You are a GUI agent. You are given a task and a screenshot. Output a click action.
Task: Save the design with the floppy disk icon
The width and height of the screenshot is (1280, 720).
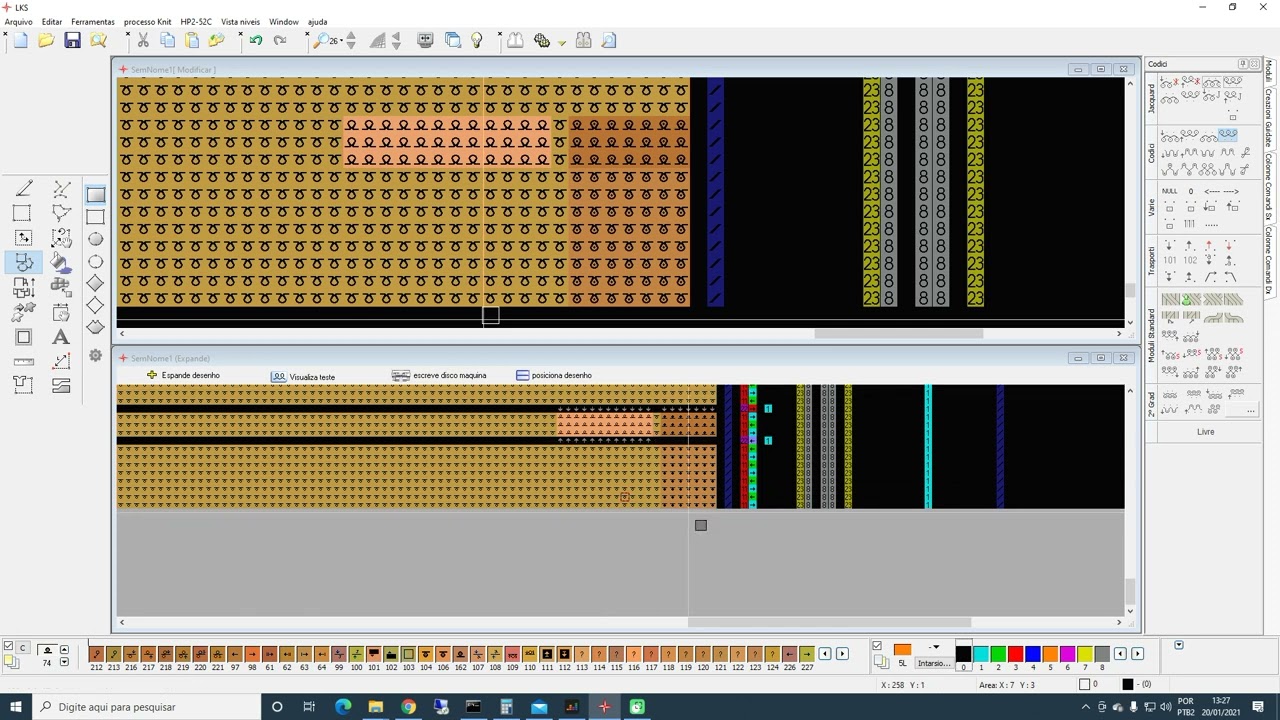click(x=72, y=40)
